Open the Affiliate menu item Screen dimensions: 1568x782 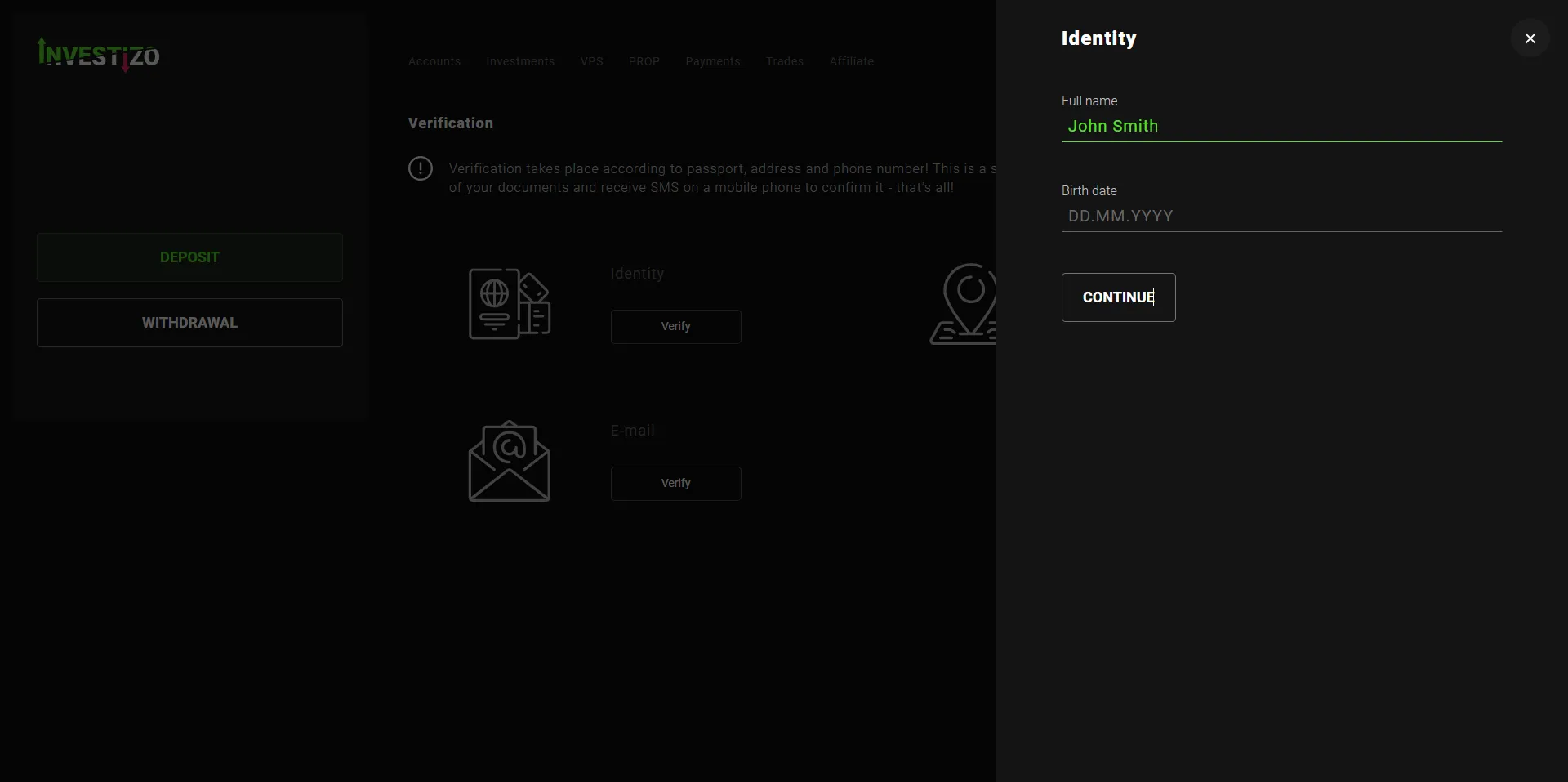(x=852, y=61)
